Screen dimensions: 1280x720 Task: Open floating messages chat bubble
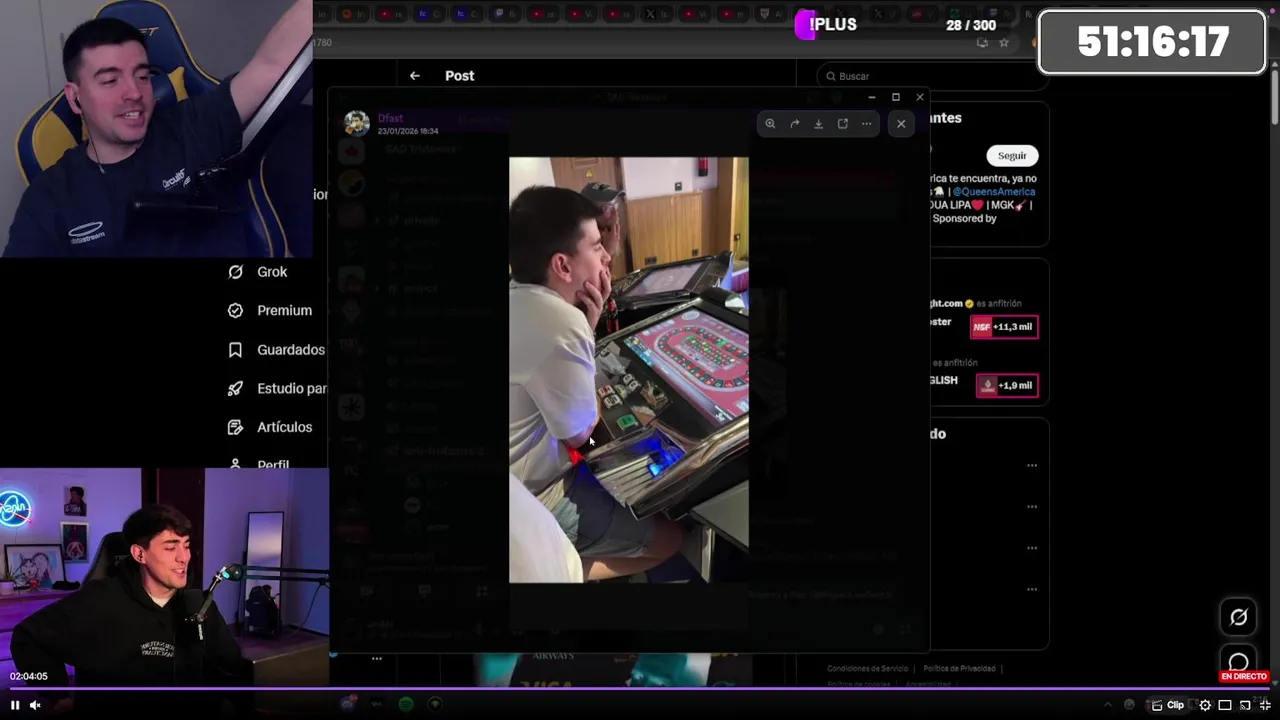[x=1238, y=662]
